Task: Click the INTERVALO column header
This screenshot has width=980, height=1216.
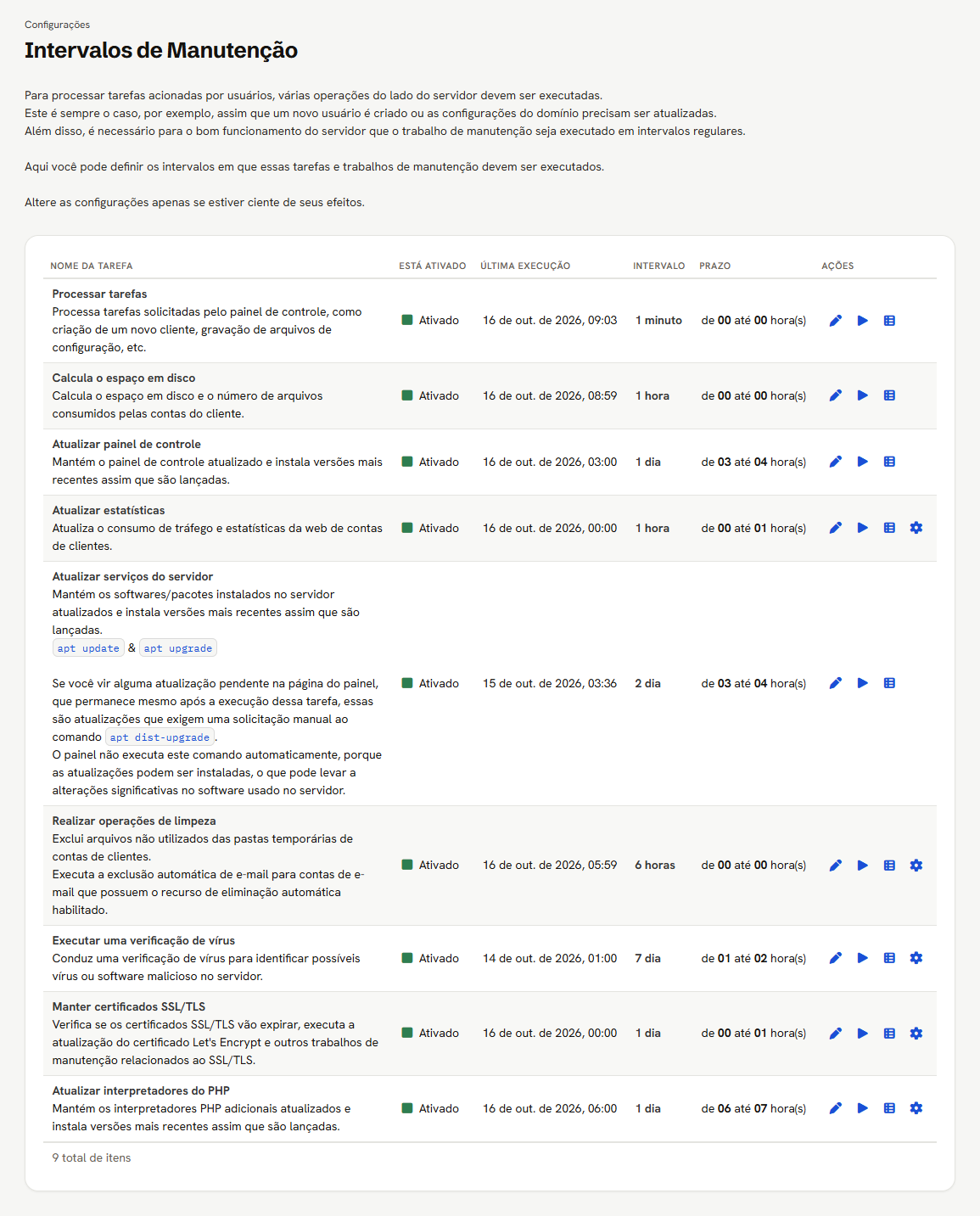Action: pos(659,266)
